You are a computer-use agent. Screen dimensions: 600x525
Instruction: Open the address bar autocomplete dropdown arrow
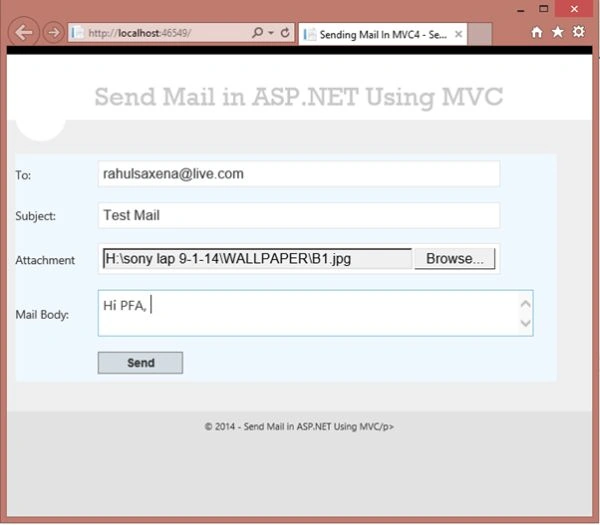(271, 33)
